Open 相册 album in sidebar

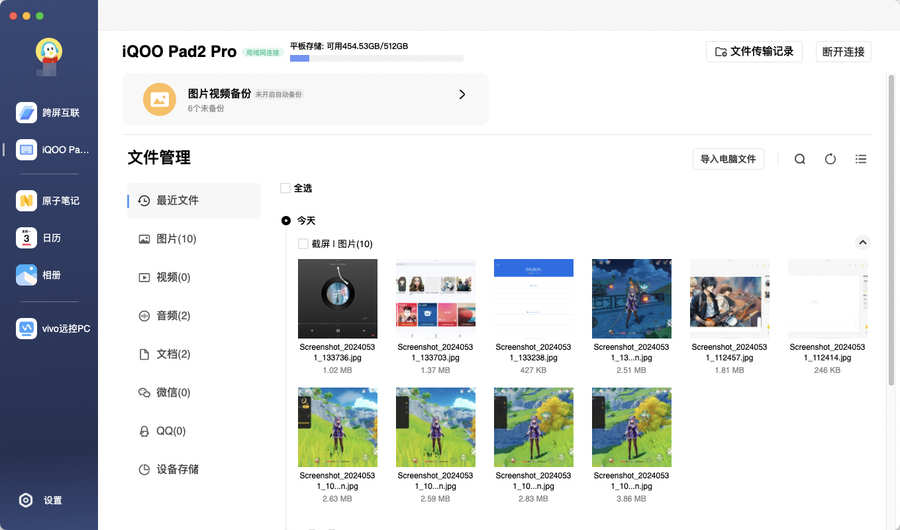[27, 275]
